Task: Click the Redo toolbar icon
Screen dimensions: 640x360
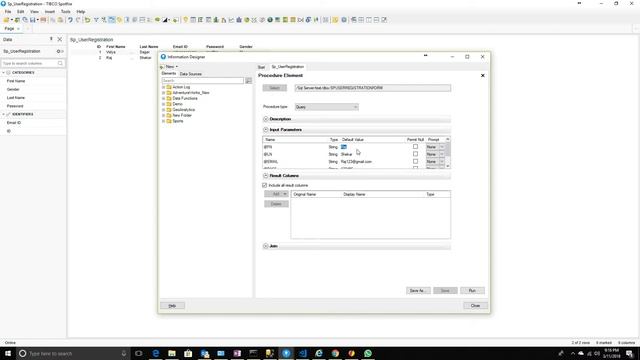Action: [x=78, y=20]
